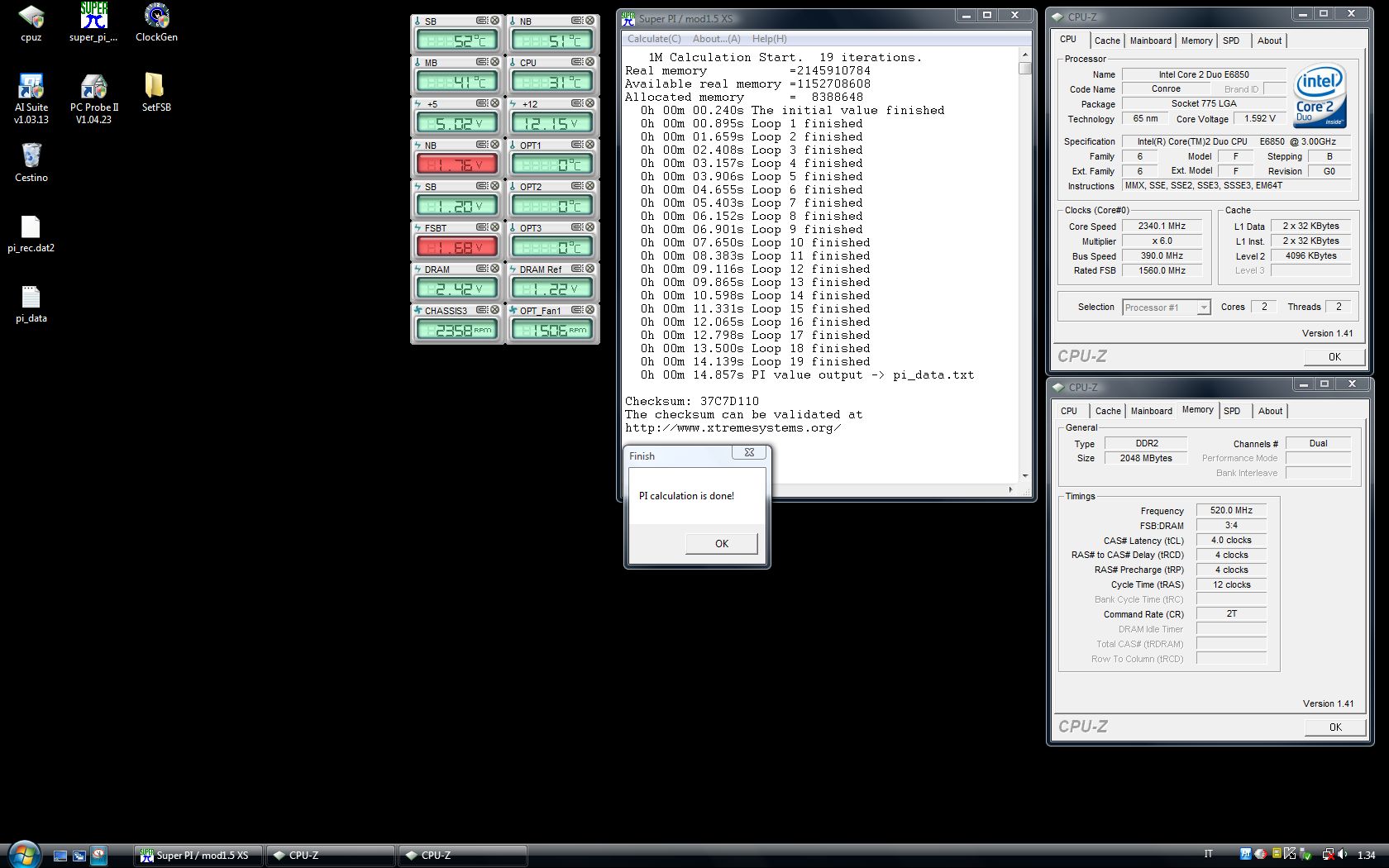Click the second CPU-Z taskbar button

coord(463,856)
